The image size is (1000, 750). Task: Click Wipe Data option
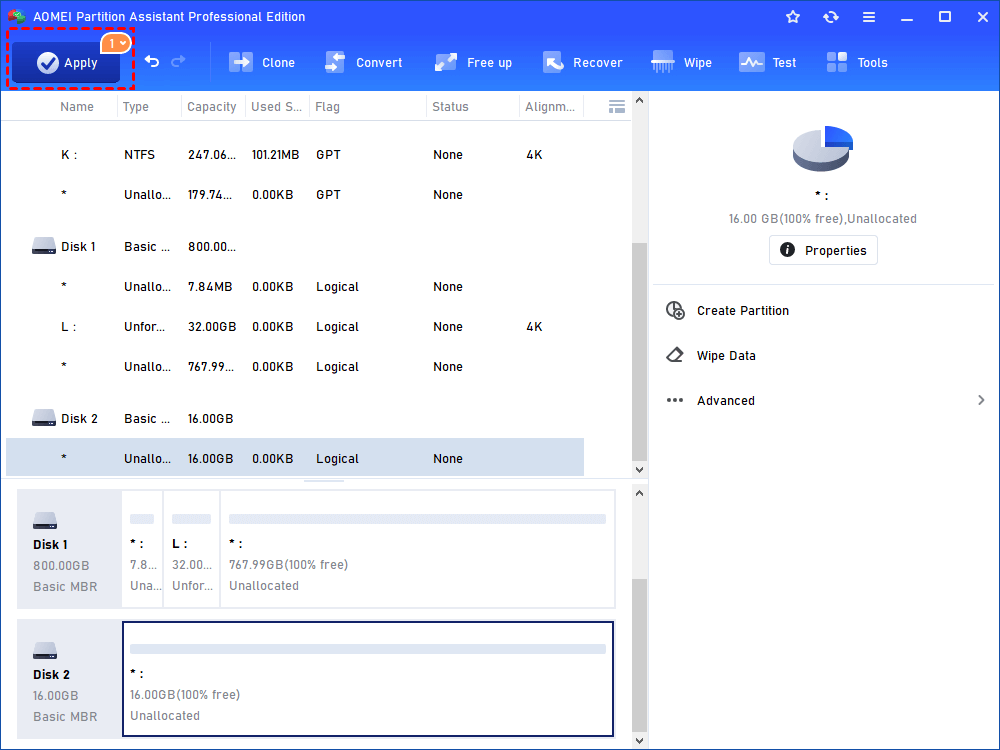(726, 356)
